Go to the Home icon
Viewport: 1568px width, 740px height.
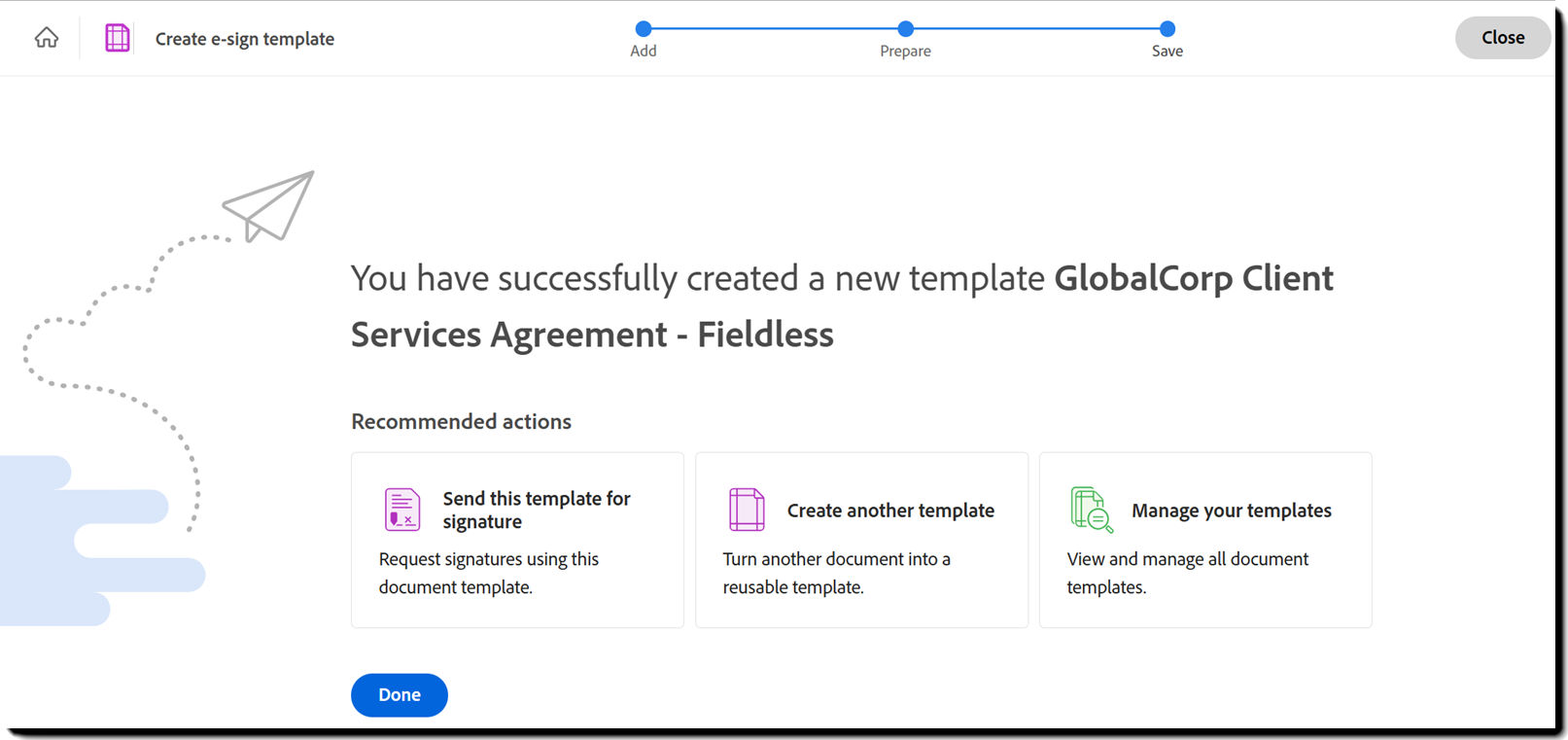tap(47, 38)
